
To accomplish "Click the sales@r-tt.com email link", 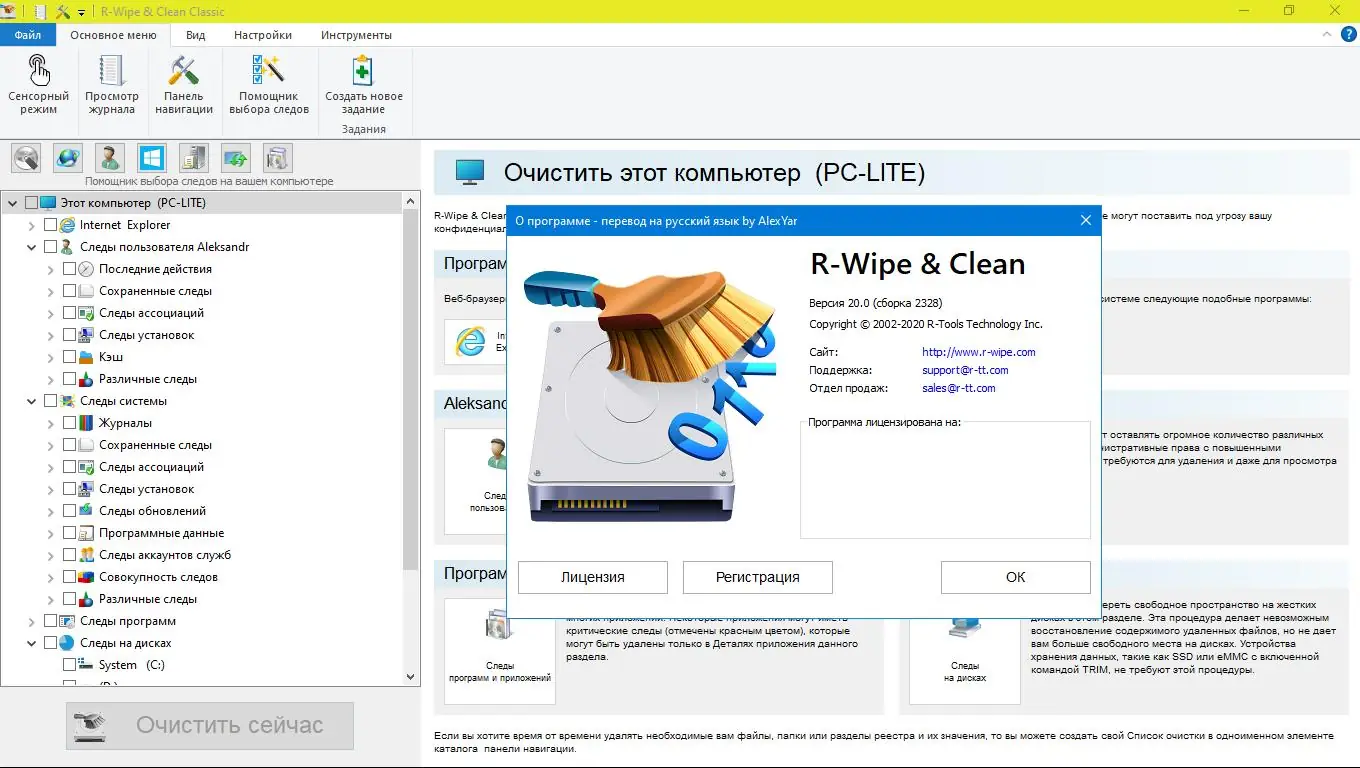I will [x=959, y=388].
